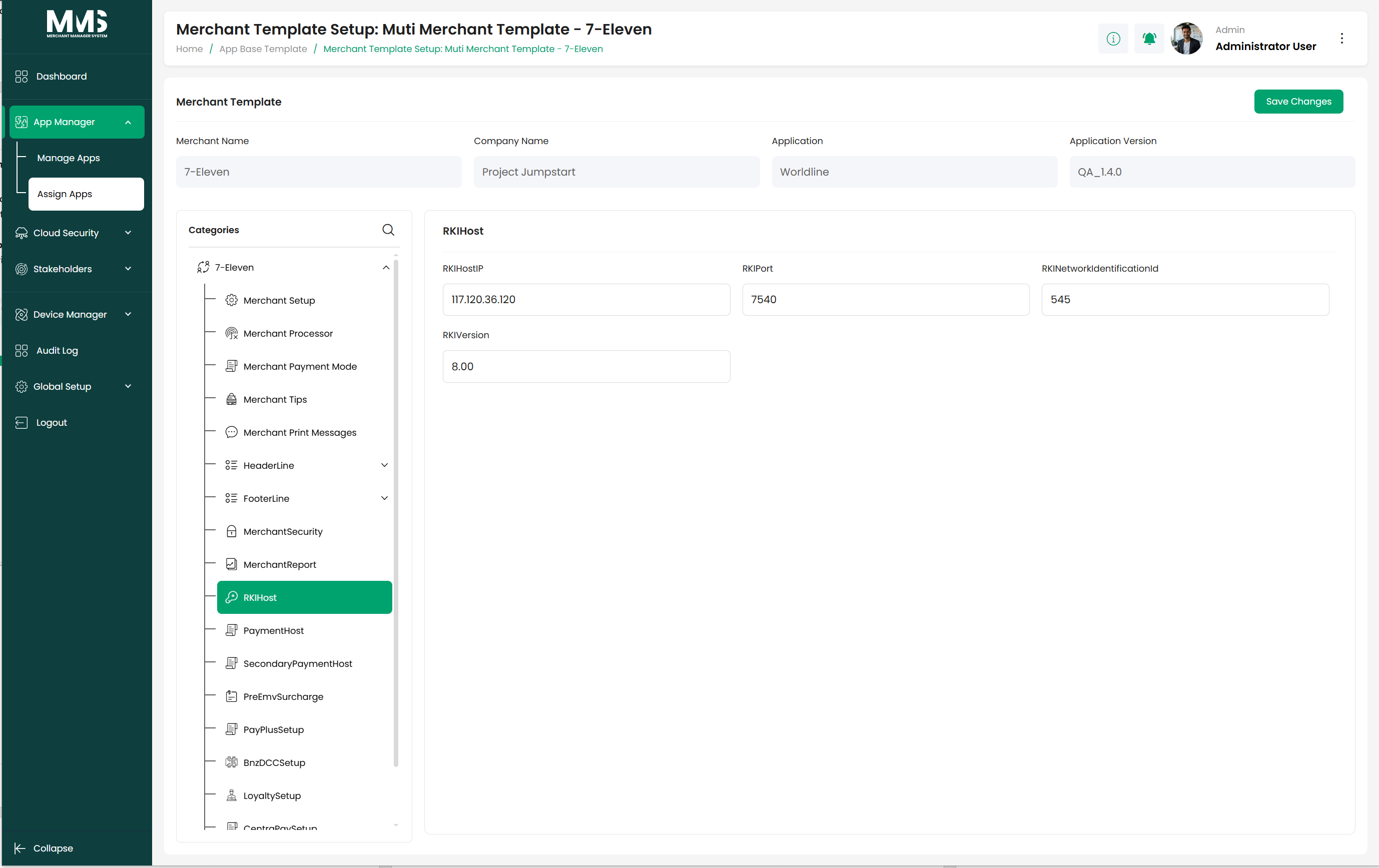Collapse the 7-Eleven category tree

386,267
